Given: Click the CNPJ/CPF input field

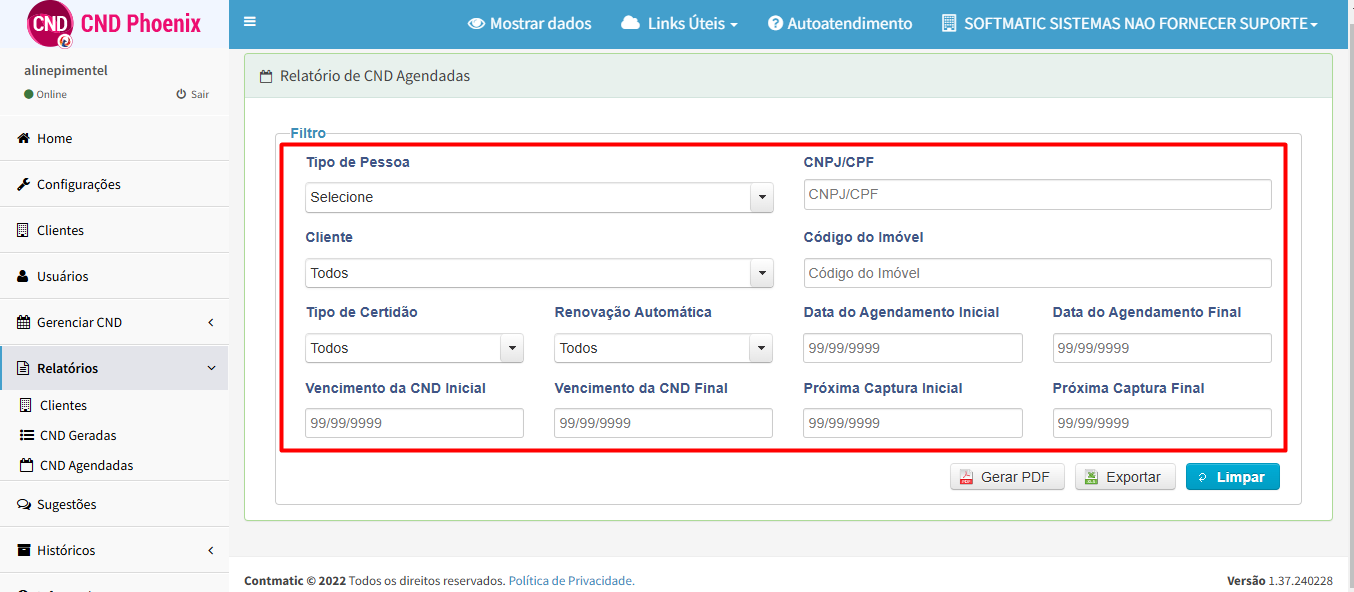Looking at the screenshot, I should tap(1037, 195).
